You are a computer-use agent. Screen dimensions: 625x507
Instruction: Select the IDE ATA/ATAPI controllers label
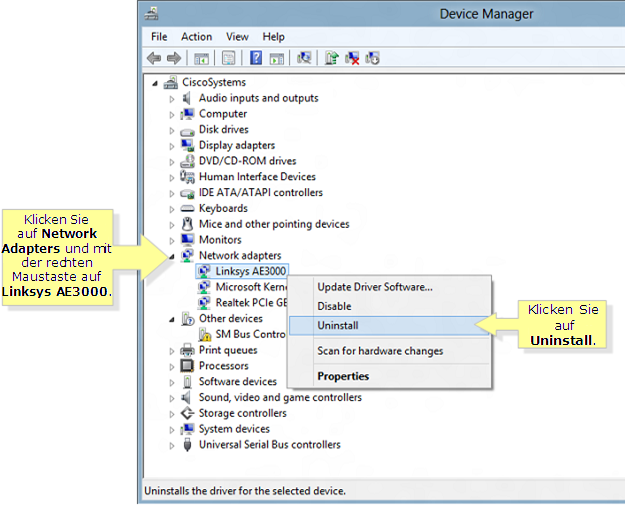(x=261, y=193)
